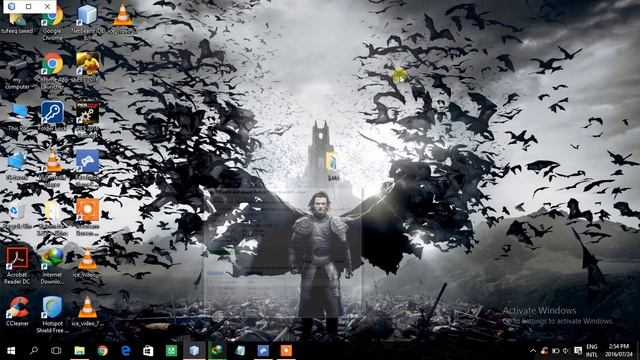Viewport: 640px width, 360px height.
Task: Select the ice_video file beside Hotspot Shield
Action: 87,311
